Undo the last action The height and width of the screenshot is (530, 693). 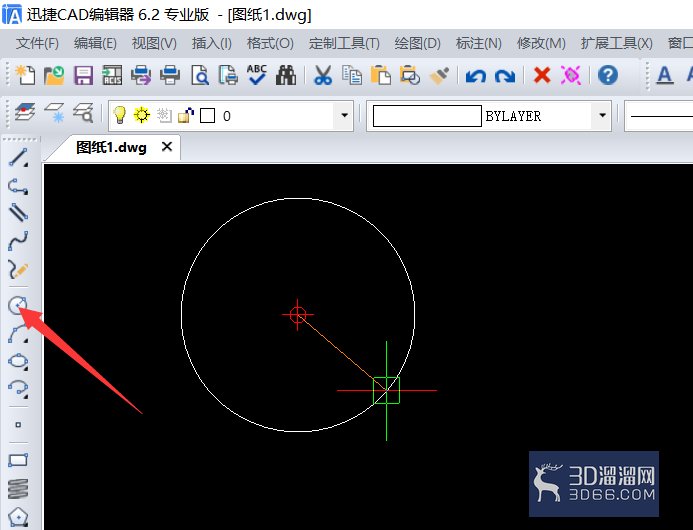click(476, 76)
